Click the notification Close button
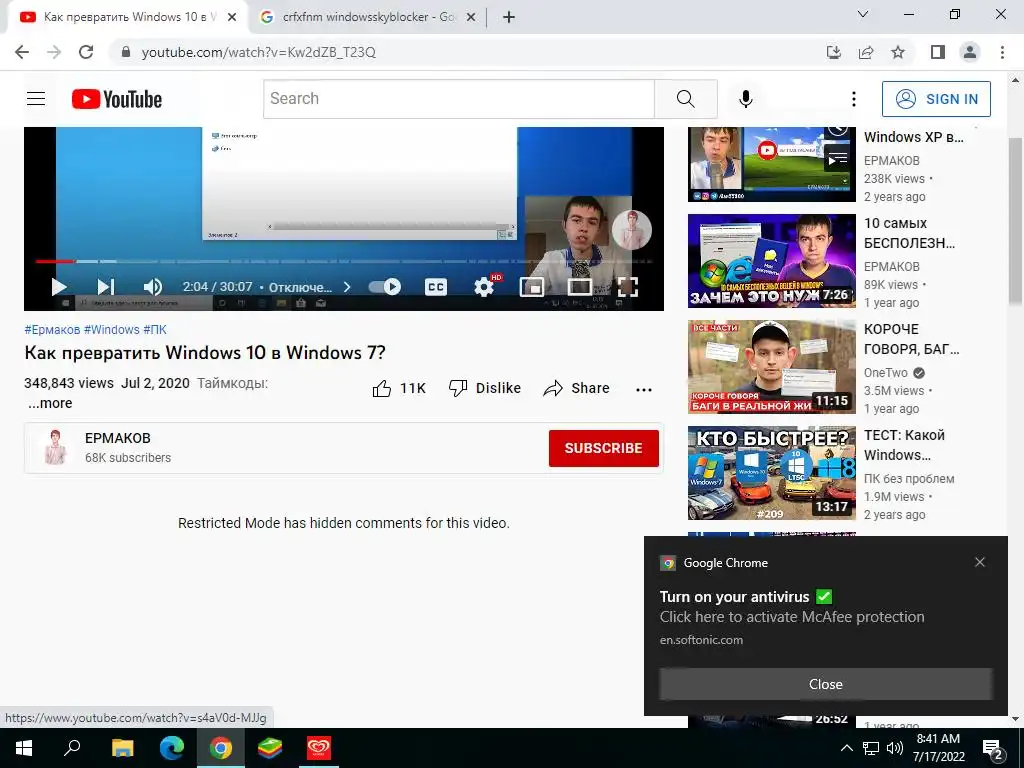This screenshot has height=768, width=1024. pos(825,684)
